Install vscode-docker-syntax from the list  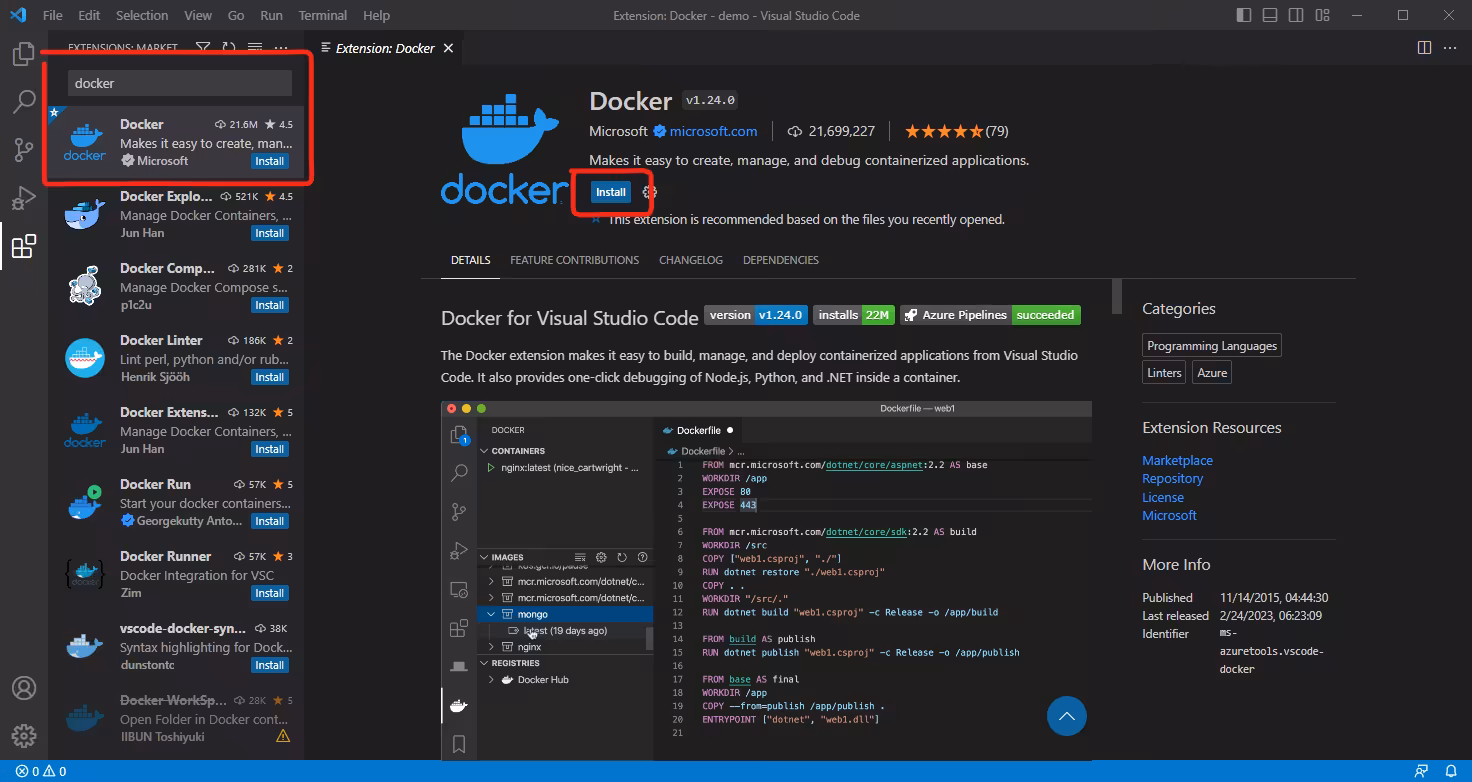269,665
